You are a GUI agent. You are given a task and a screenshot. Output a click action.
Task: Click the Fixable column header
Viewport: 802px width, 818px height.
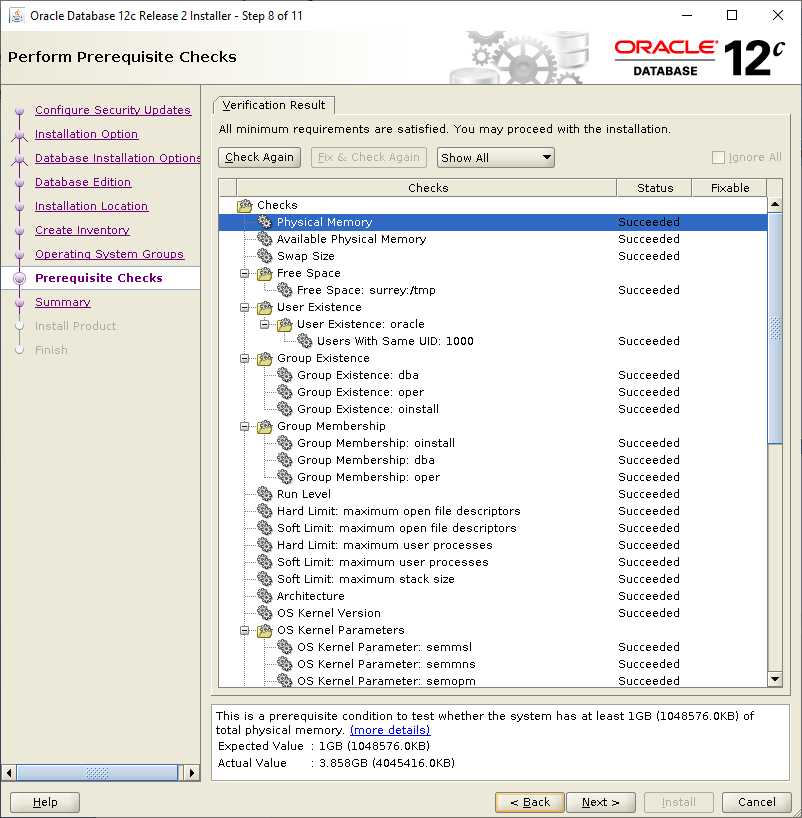(729, 188)
